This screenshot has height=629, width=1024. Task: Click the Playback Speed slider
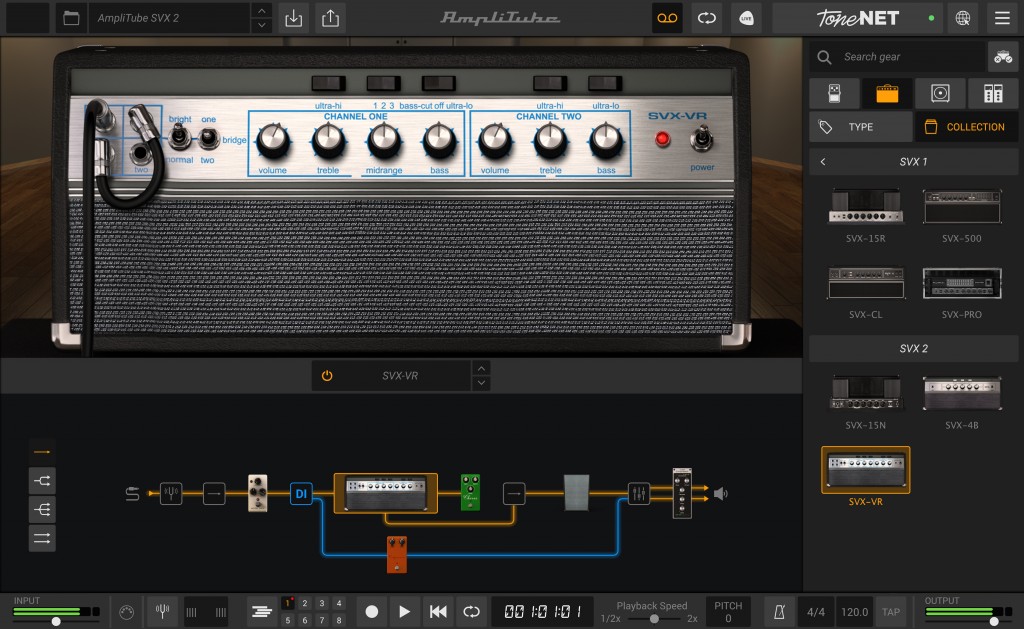[652, 619]
